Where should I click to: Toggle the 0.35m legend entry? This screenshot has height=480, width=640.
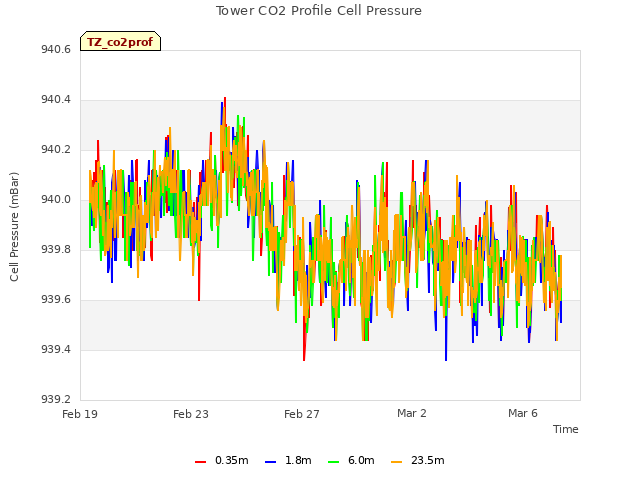coord(222,460)
